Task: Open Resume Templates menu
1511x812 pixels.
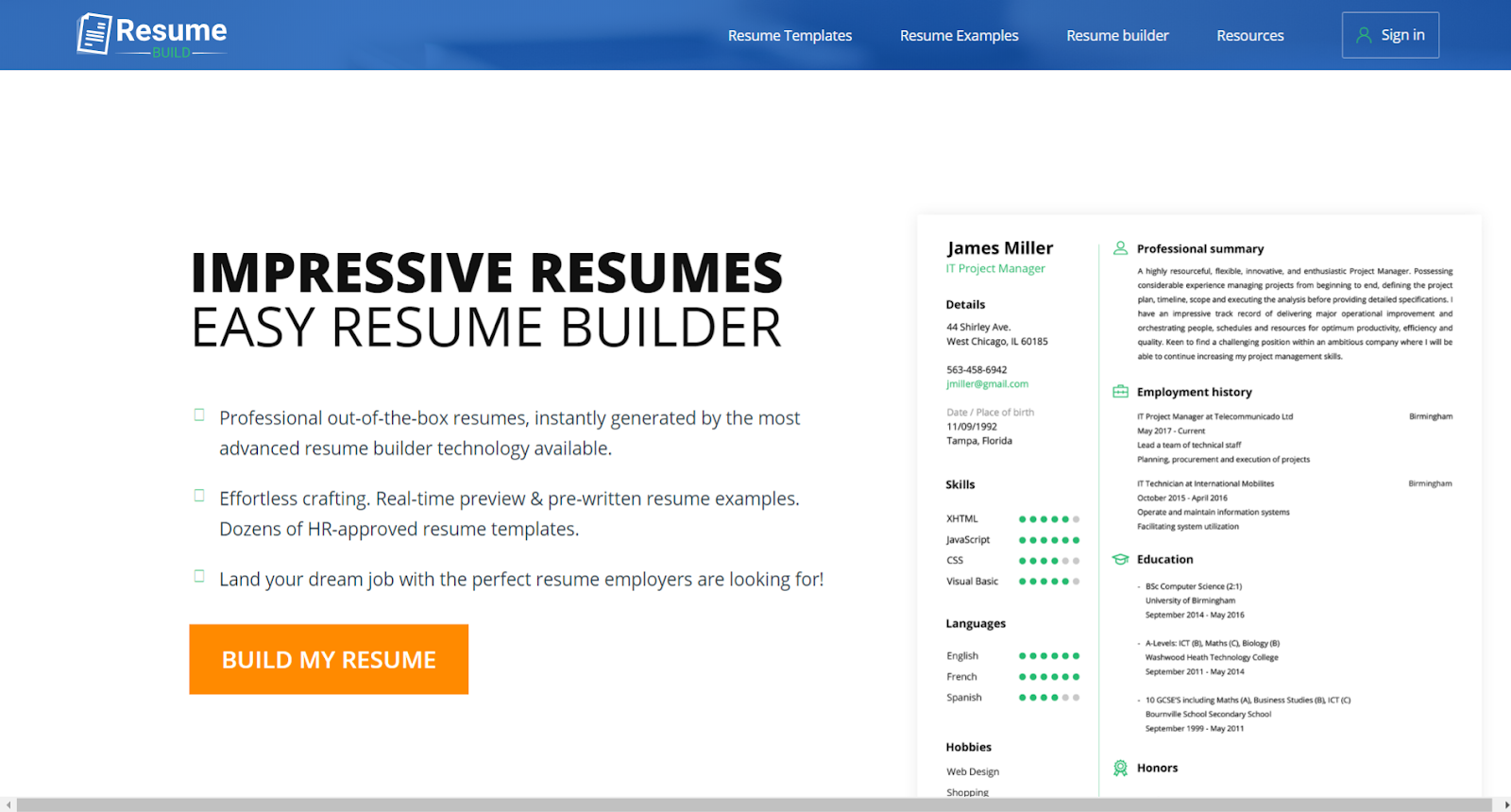Action: pyautogui.click(x=789, y=35)
